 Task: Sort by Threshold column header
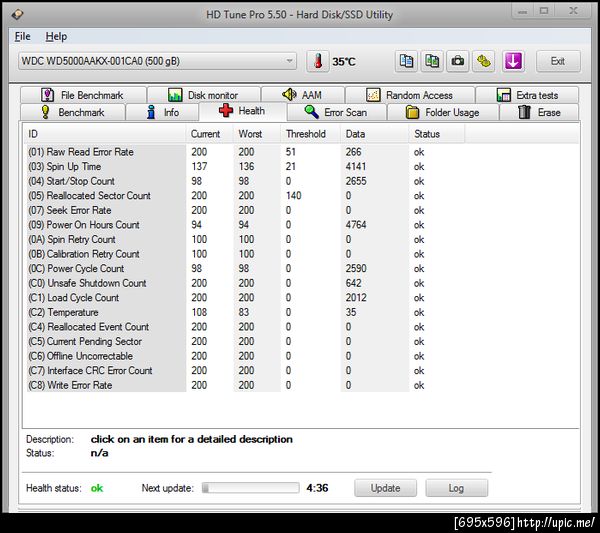click(311, 134)
